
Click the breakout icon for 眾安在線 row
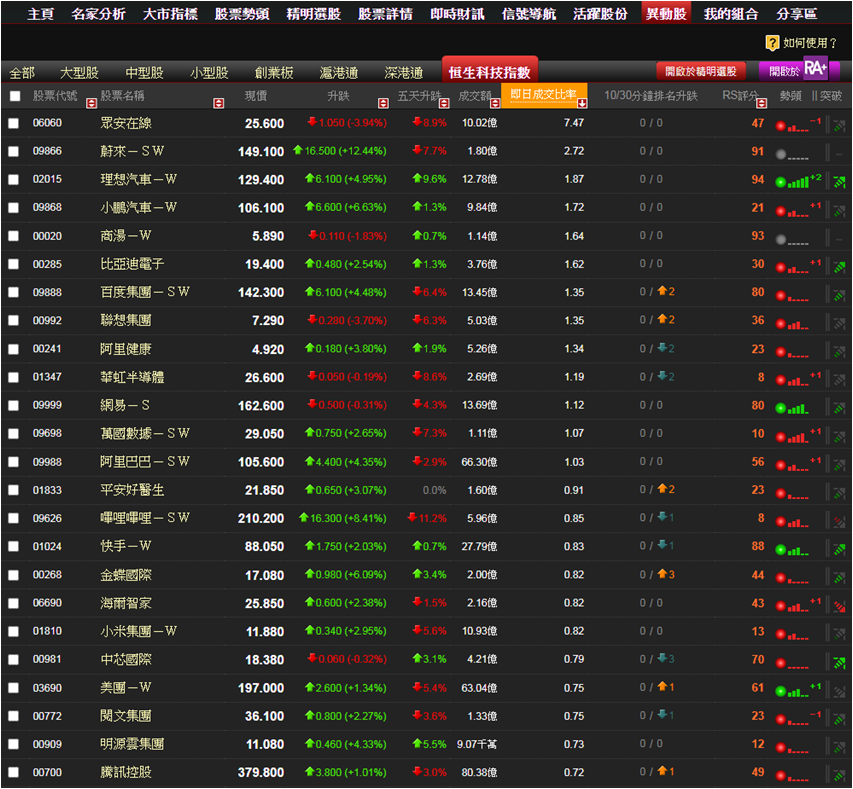839,125
